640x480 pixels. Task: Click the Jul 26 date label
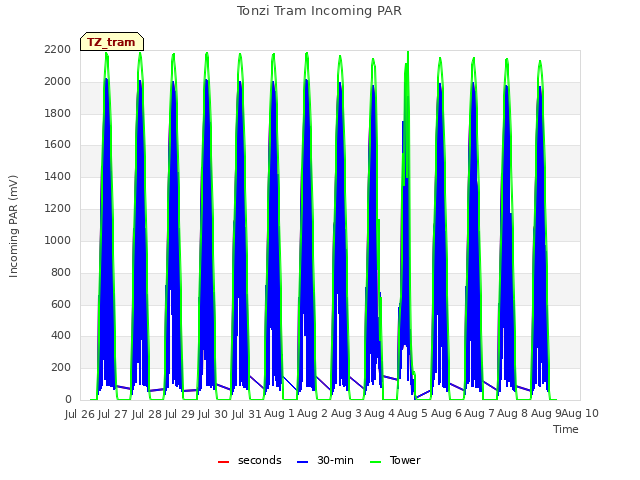click(x=80, y=414)
